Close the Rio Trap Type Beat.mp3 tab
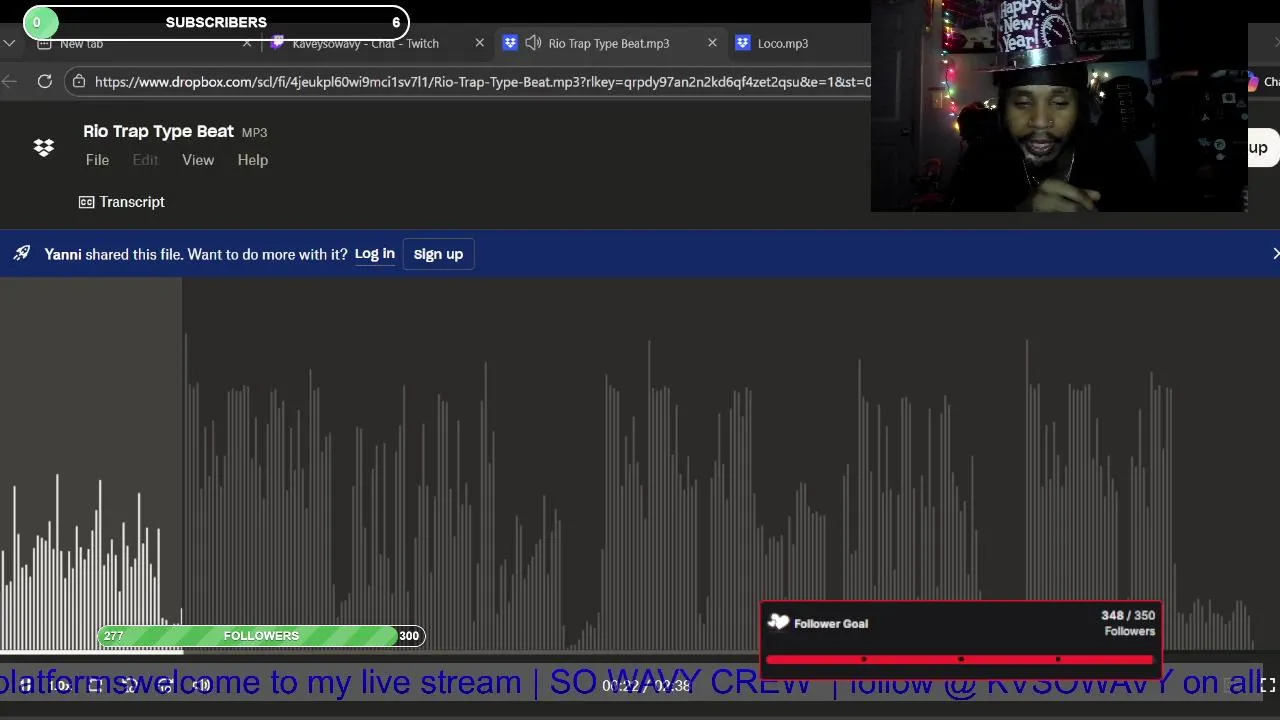Screen dimensions: 1280x720 712,43
